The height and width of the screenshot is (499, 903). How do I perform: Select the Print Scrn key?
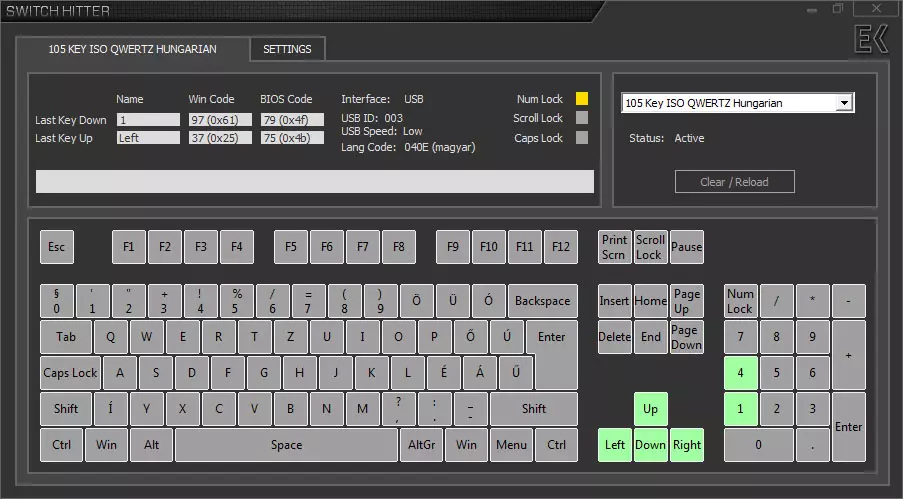coord(615,247)
